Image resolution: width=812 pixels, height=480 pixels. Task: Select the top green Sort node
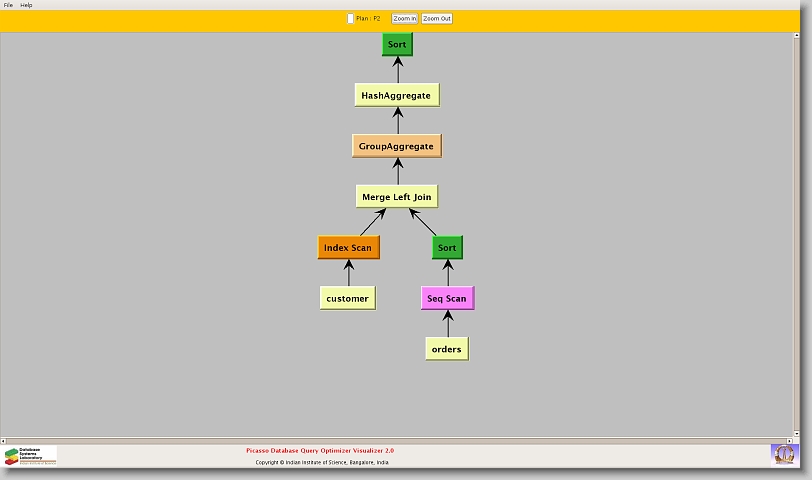397,44
